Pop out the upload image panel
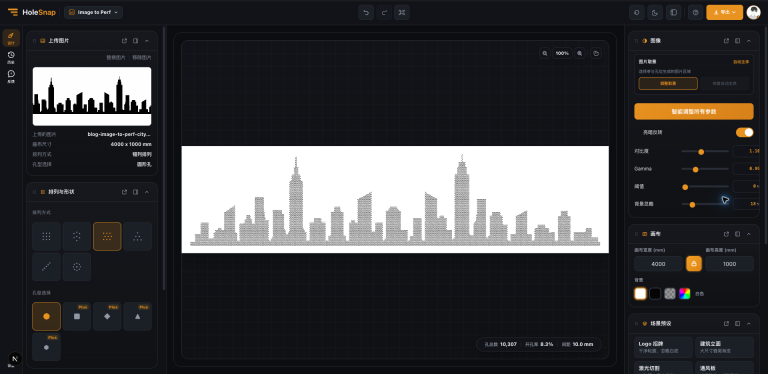768x374 pixels. (x=124, y=41)
